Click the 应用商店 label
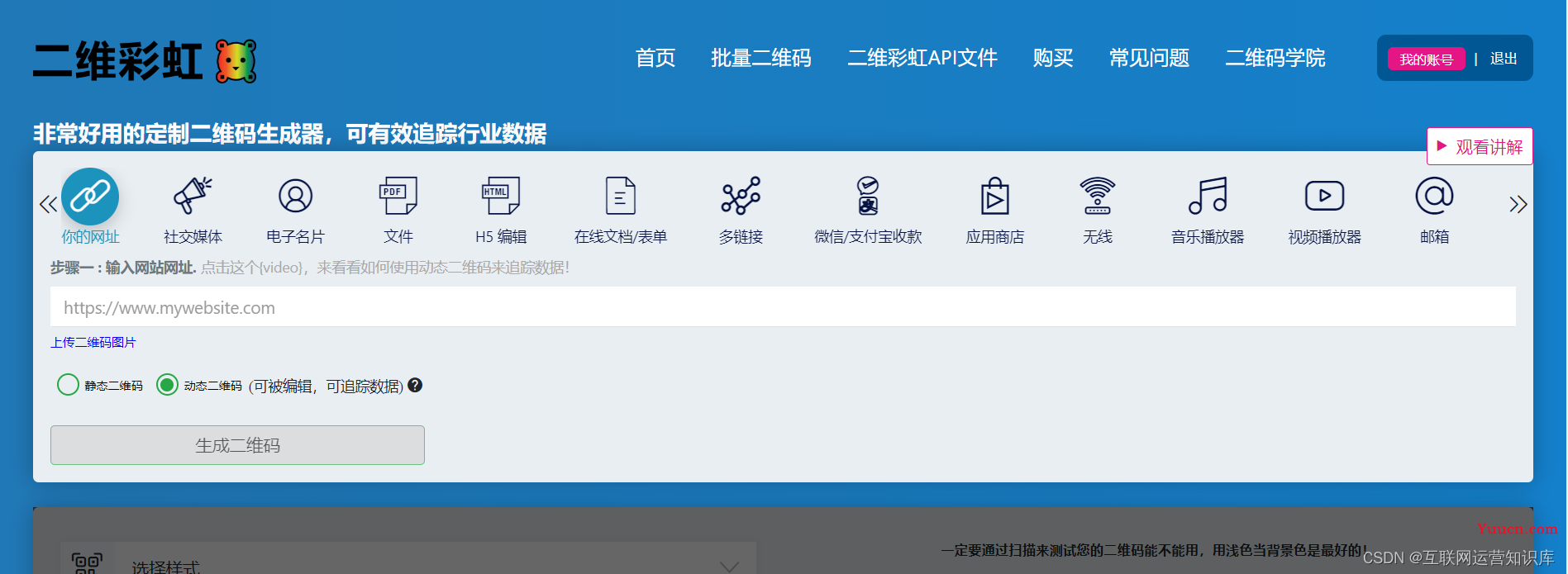Image resolution: width=1568 pixels, height=574 pixels. pyautogui.click(x=995, y=237)
